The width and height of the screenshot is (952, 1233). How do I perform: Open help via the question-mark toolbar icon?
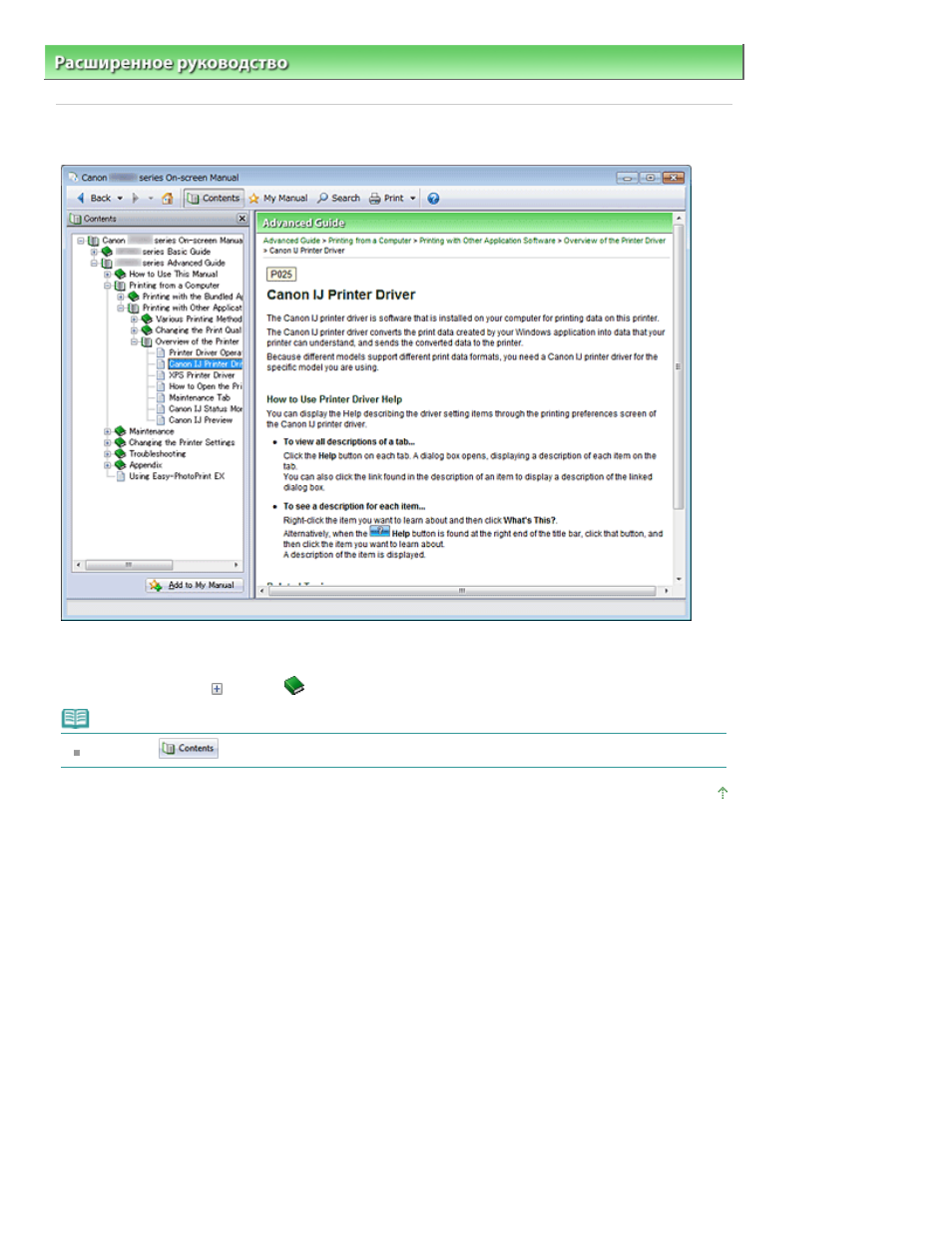click(433, 198)
